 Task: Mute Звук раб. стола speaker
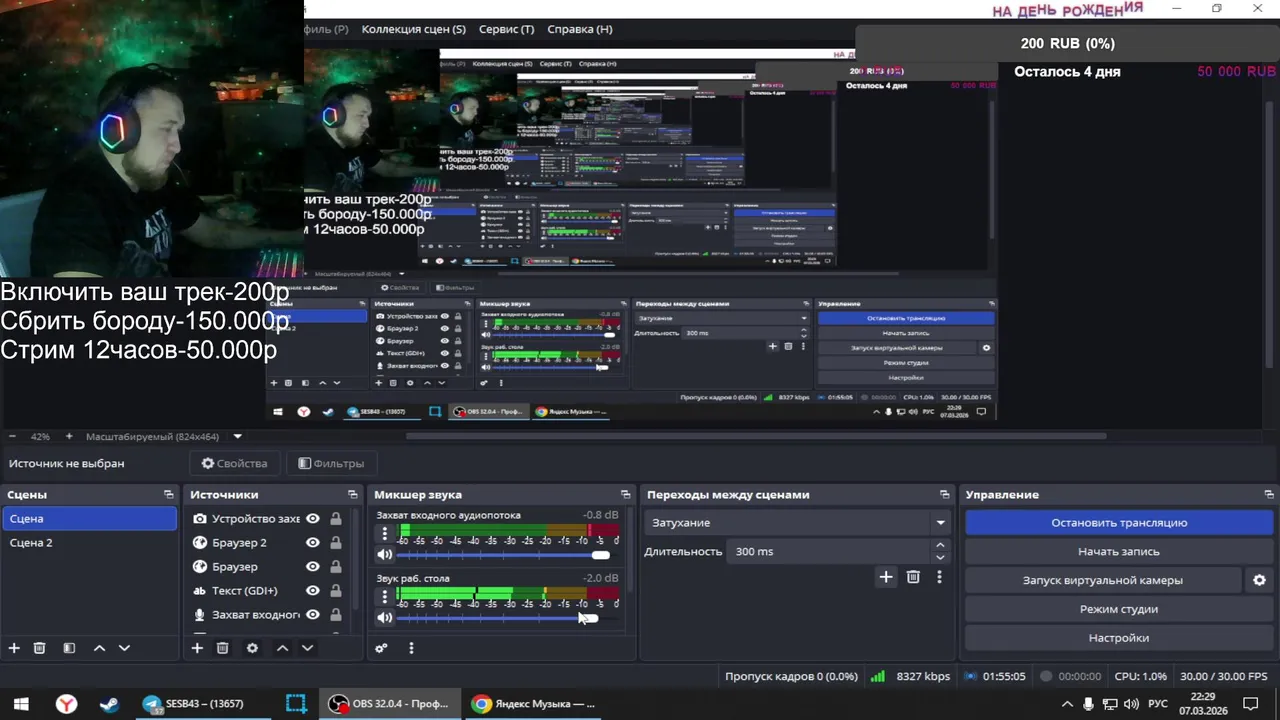point(385,618)
